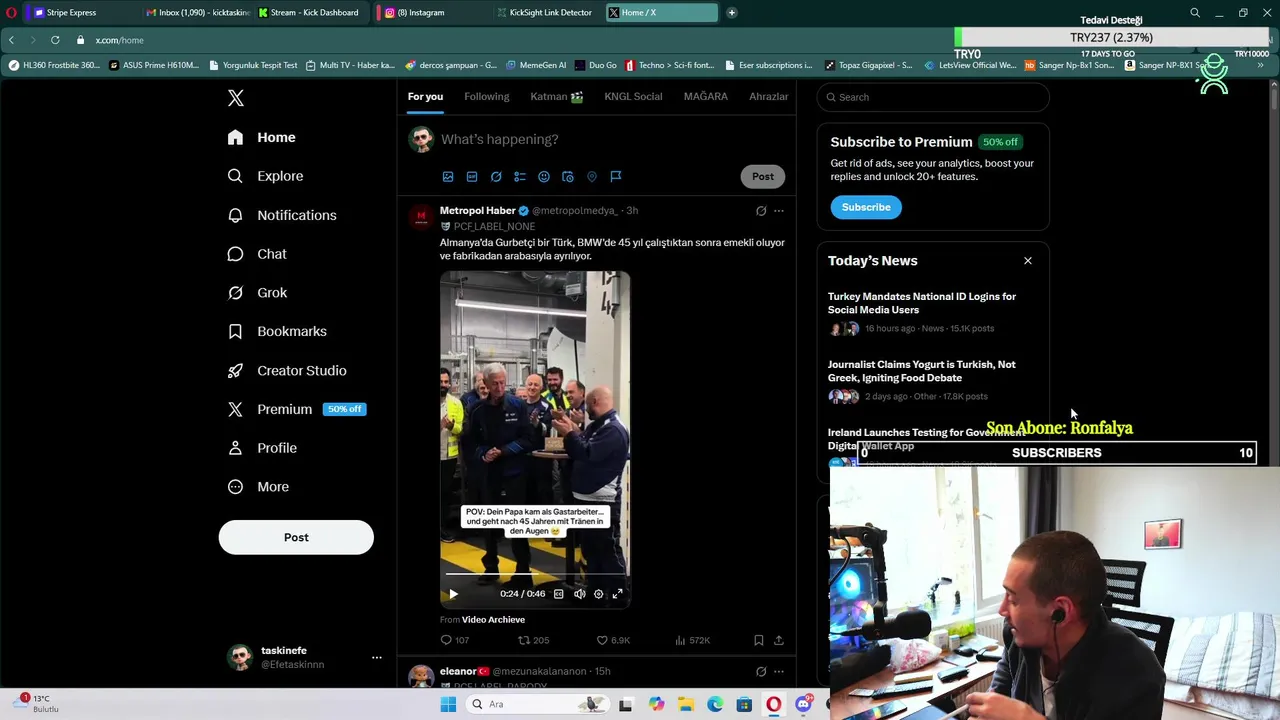Open emoji picker in composer
This screenshot has width=1280, height=720.
point(544,177)
